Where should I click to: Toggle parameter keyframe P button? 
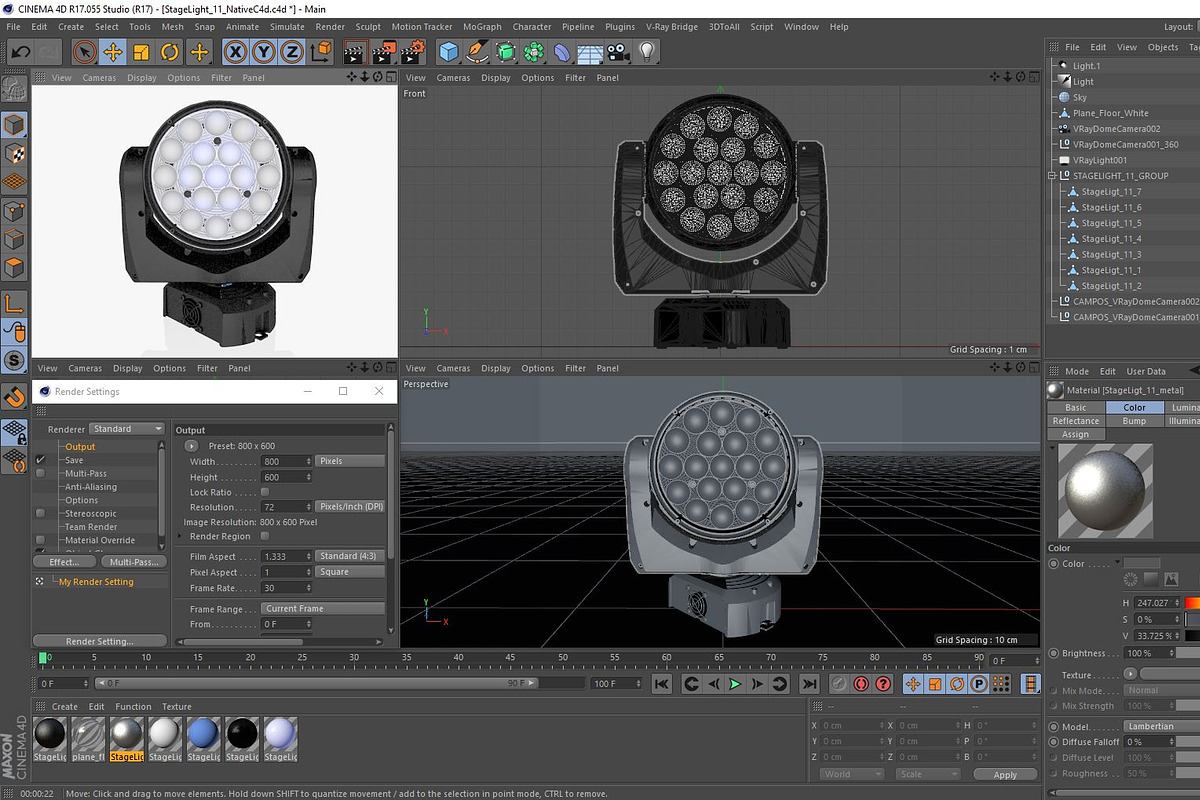(980, 684)
